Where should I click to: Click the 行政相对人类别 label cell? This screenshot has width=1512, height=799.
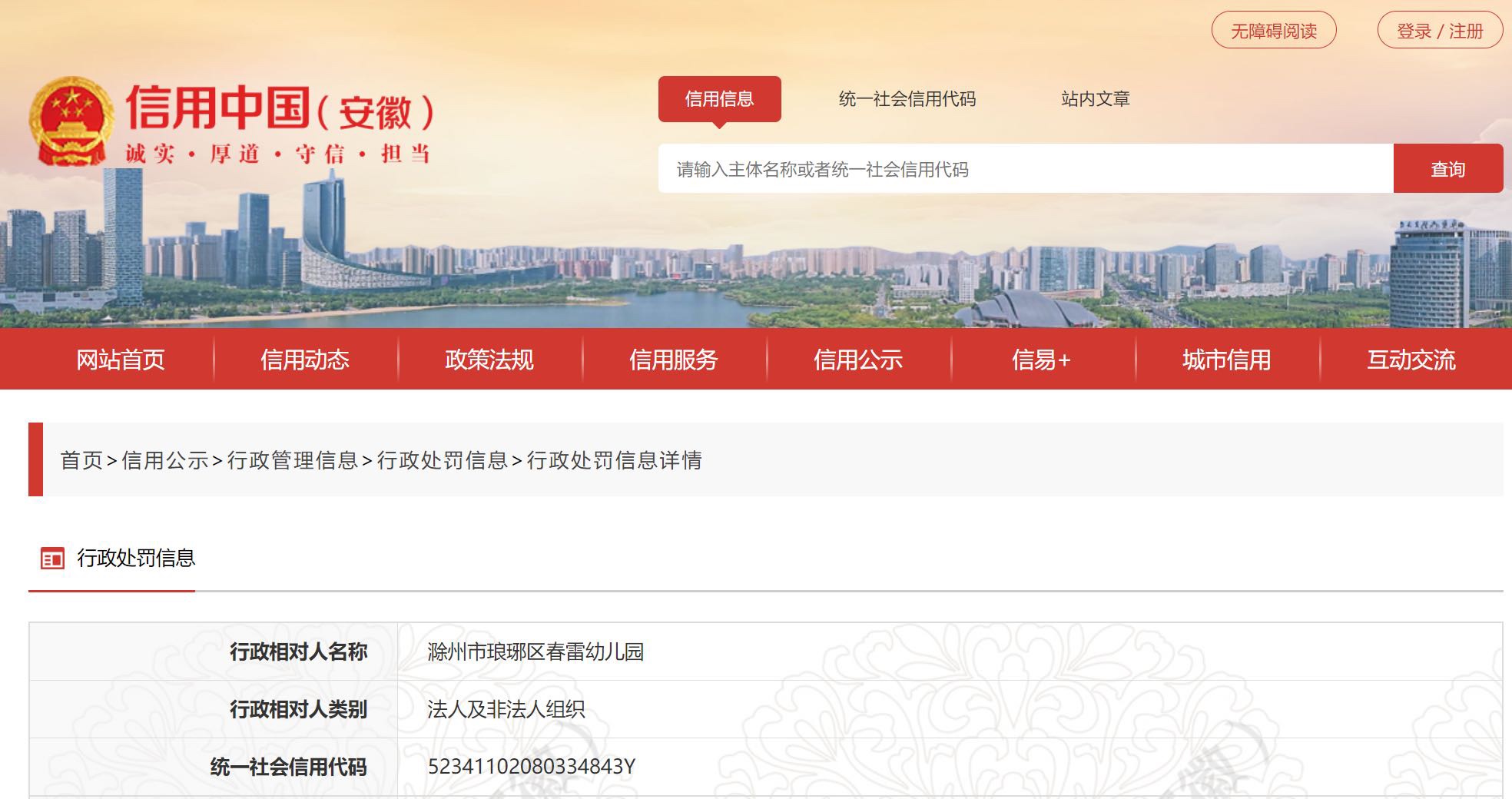pyautogui.click(x=214, y=709)
